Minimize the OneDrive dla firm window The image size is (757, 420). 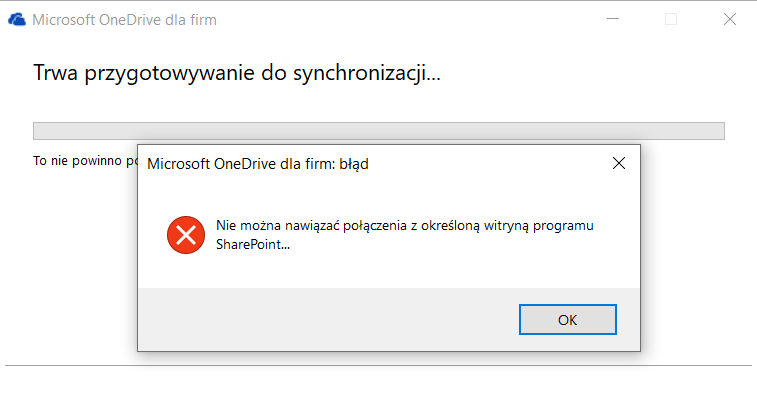point(616,19)
